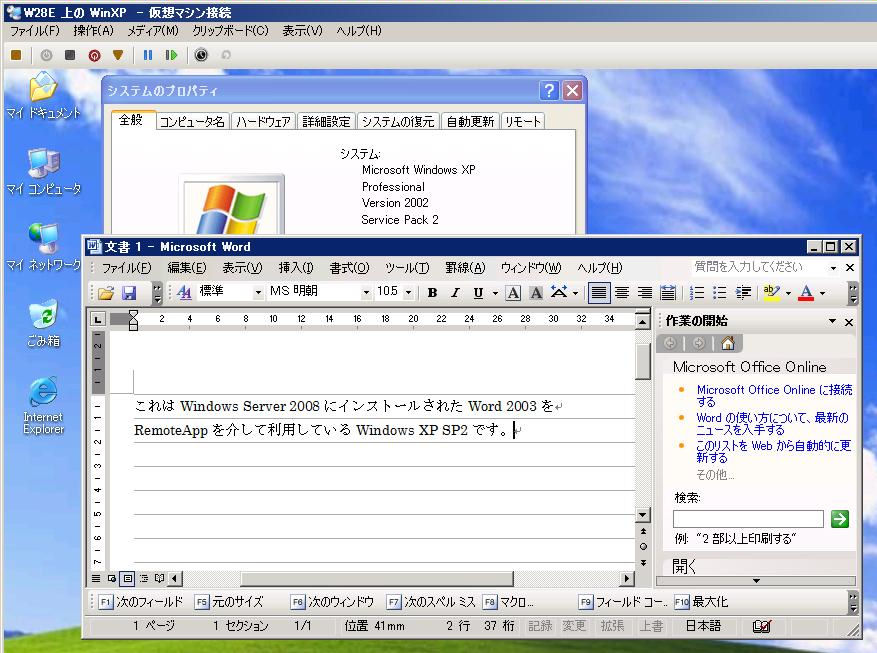Toggle underline formatting
The height and width of the screenshot is (653, 877).
pyautogui.click(x=478, y=292)
